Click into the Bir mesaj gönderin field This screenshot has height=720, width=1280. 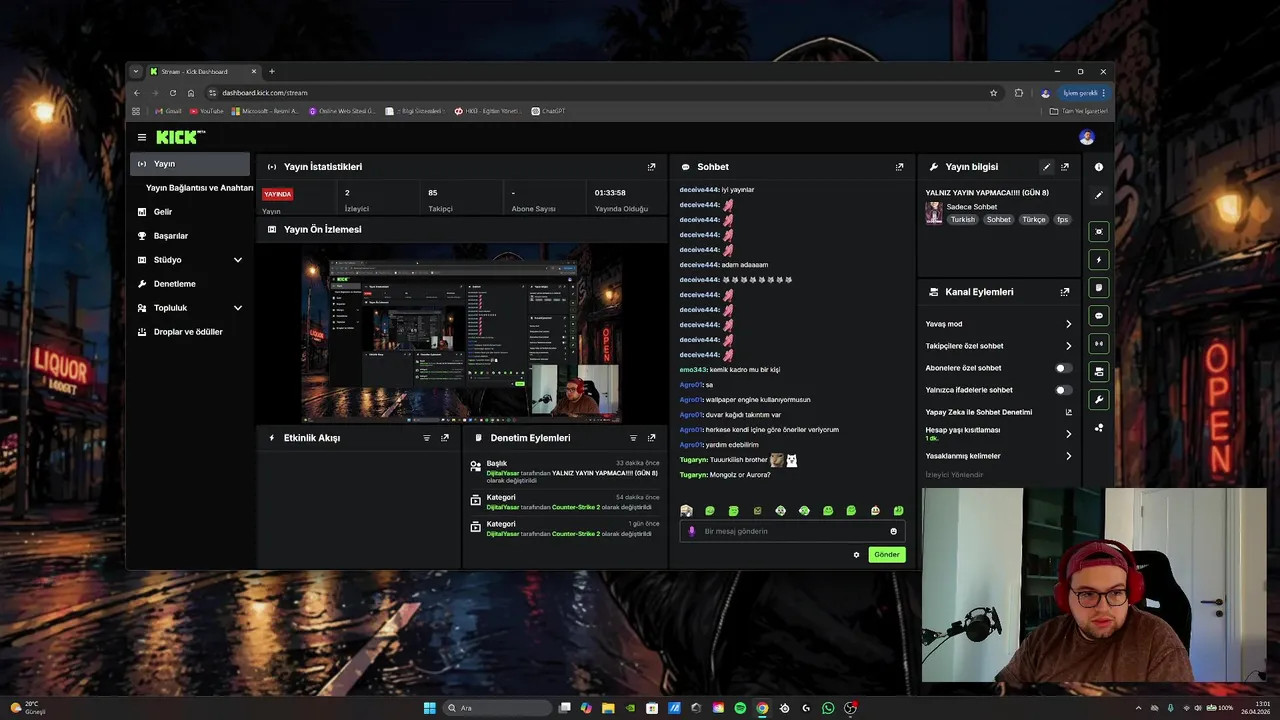pyautogui.click(x=792, y=531)
